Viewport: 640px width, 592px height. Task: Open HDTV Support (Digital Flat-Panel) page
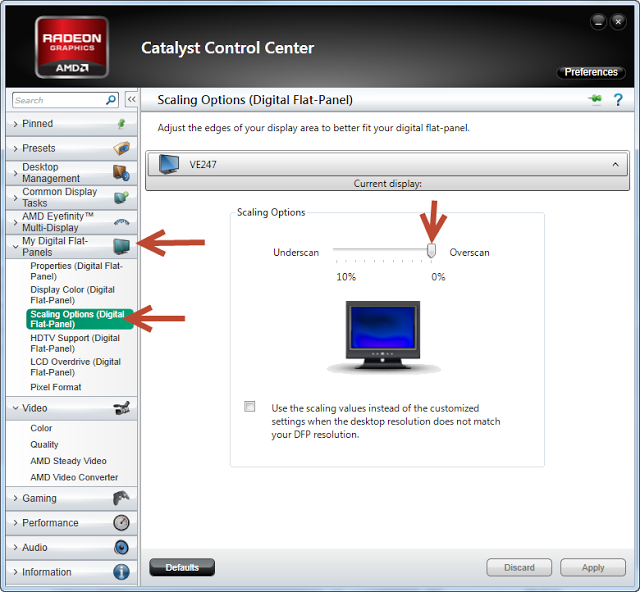click(x=75, y=343)
